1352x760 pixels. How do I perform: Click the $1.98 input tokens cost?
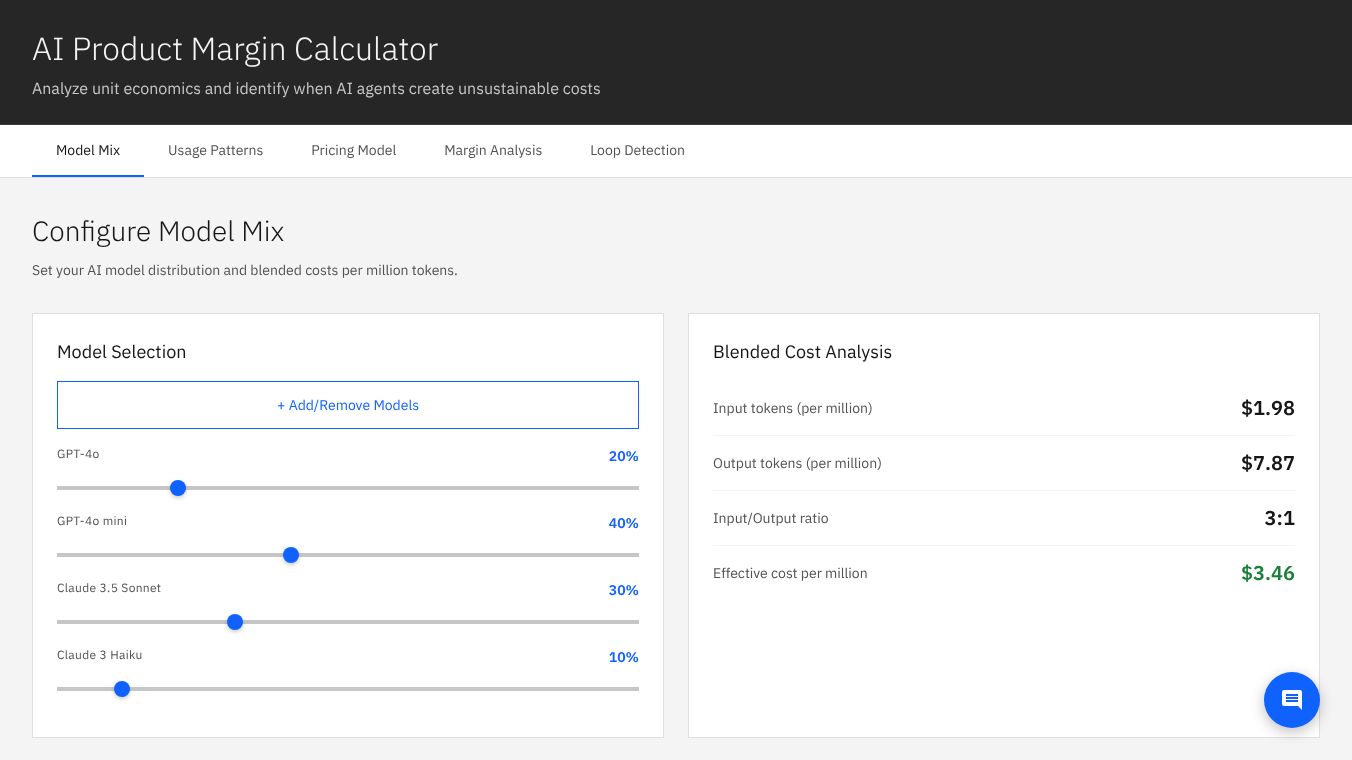(1267, 408)
